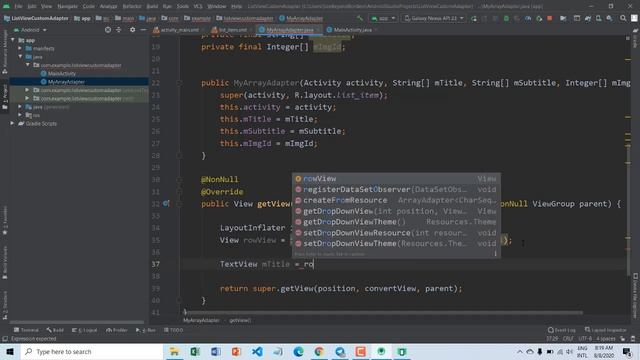Screen dimensions: 640x360
Task: Click the Windows Start button
Action: pyautogui.click(x=10, y=351)
